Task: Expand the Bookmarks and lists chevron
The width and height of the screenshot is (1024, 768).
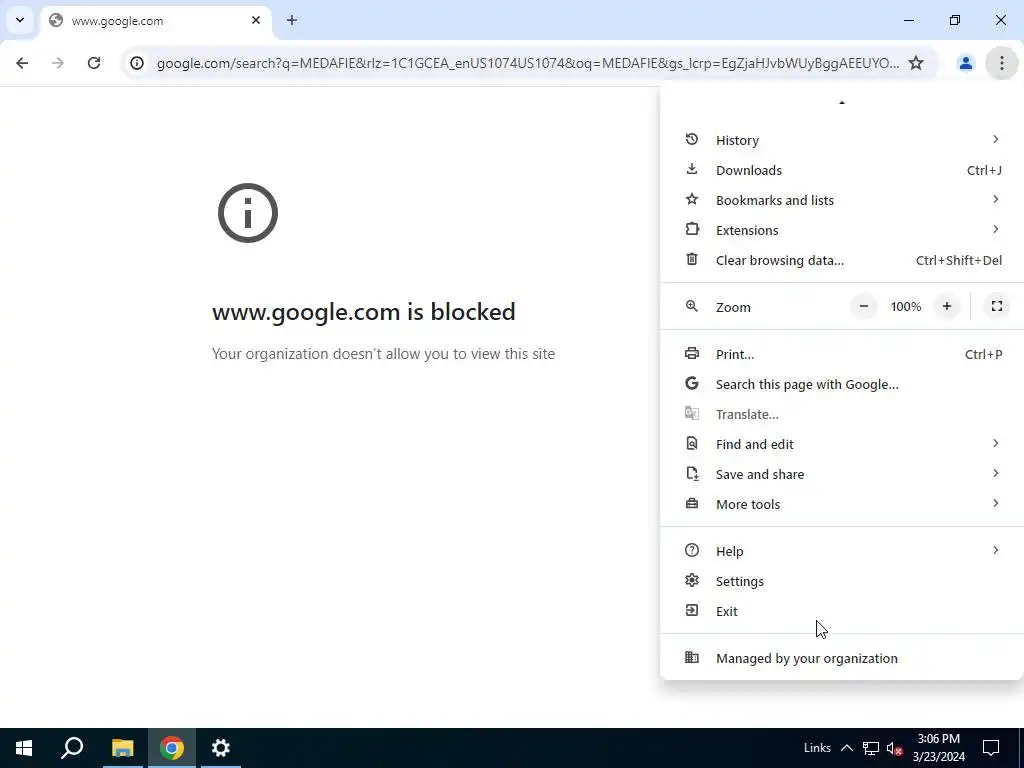Action: click(995, 199)
